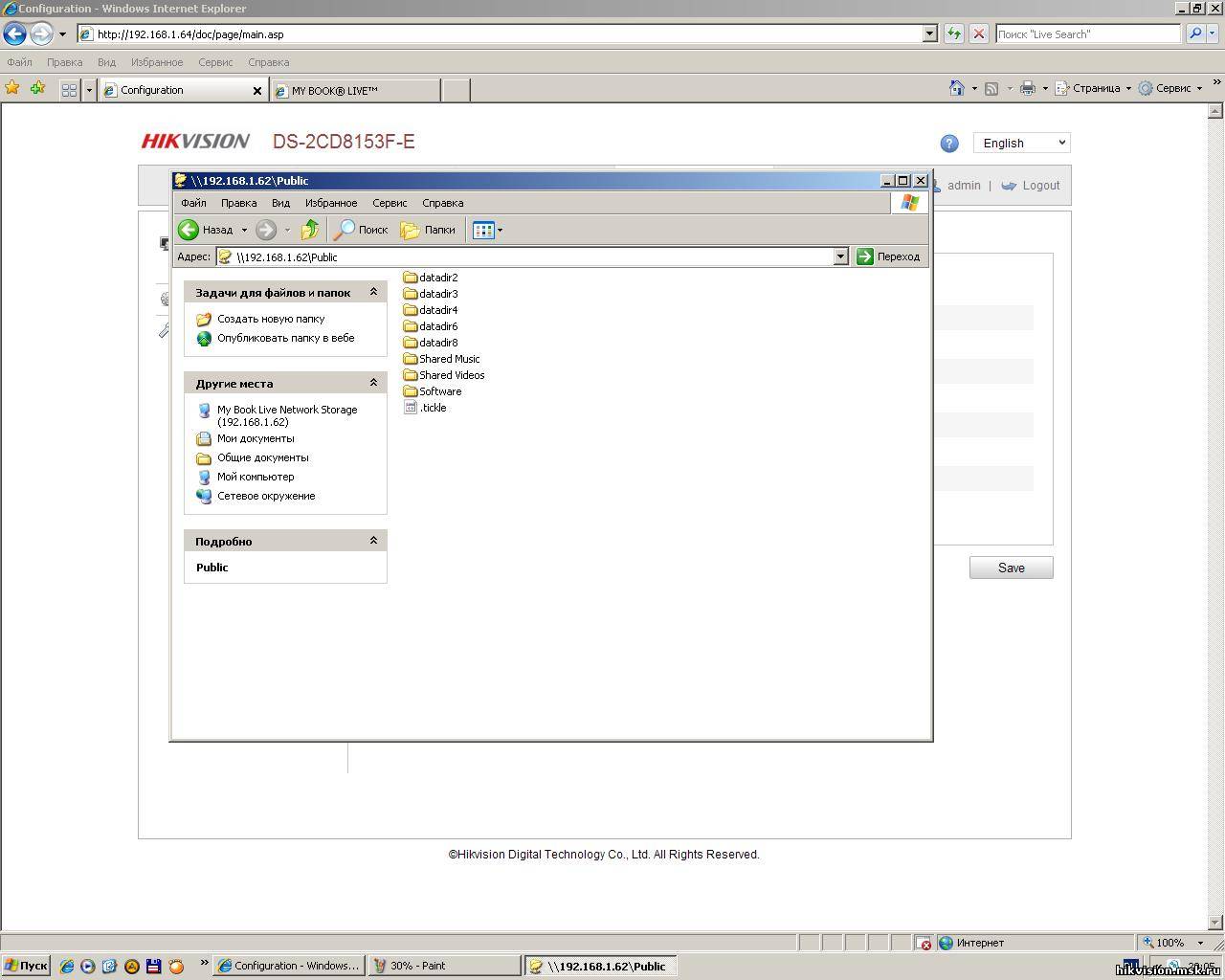Click the IE refresh button

953,33
